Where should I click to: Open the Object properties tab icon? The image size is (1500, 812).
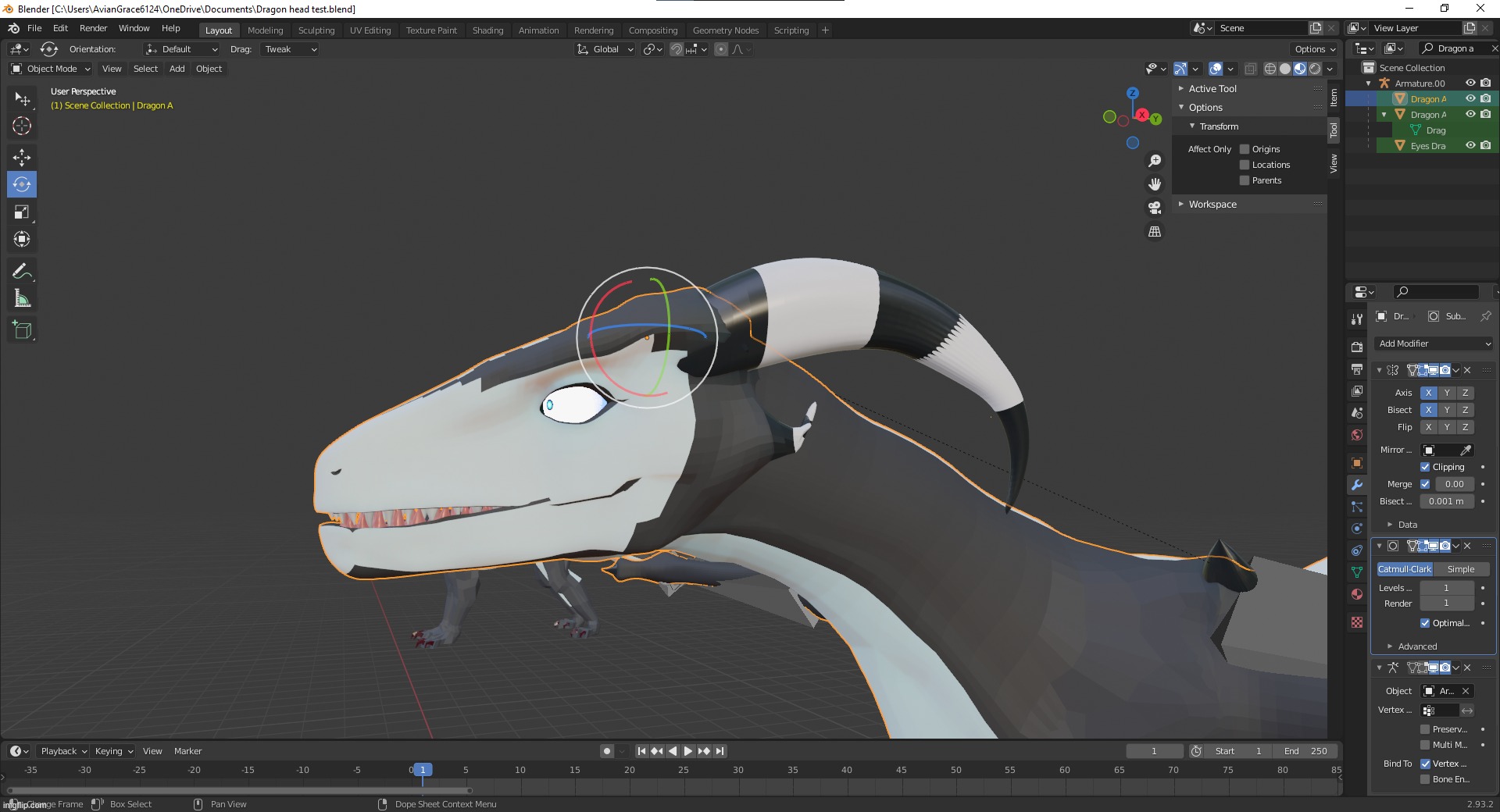(x=1357, y=463)
